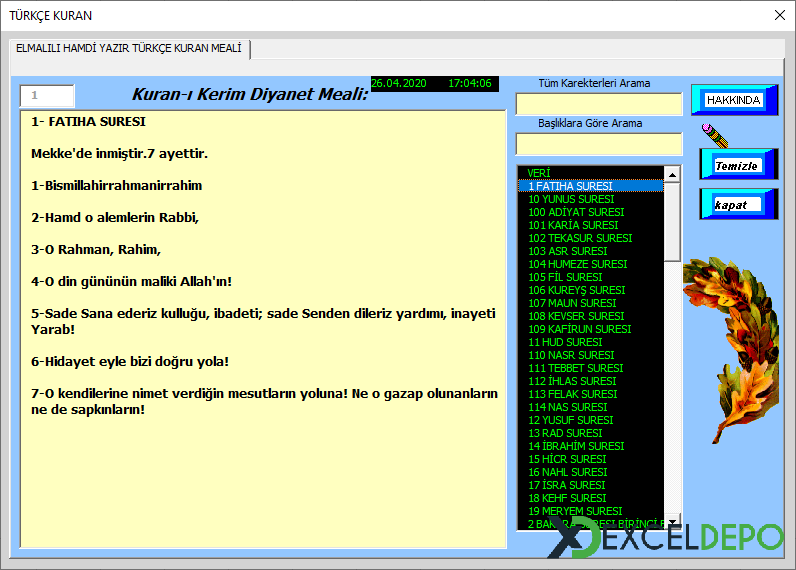Click the Kuran-ı Kerim Diyanet Meali: title
This screenshot has height=570, width=796.
click(x=250, y=94)
